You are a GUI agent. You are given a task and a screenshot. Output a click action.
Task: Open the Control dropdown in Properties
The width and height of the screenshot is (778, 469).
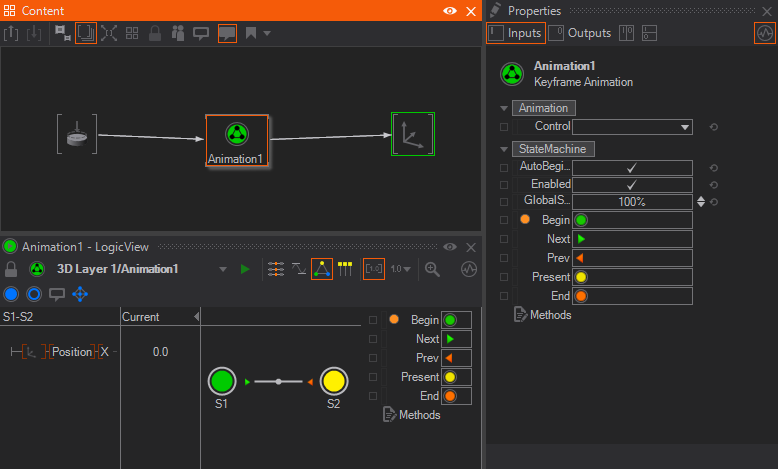tap(684, 128)
